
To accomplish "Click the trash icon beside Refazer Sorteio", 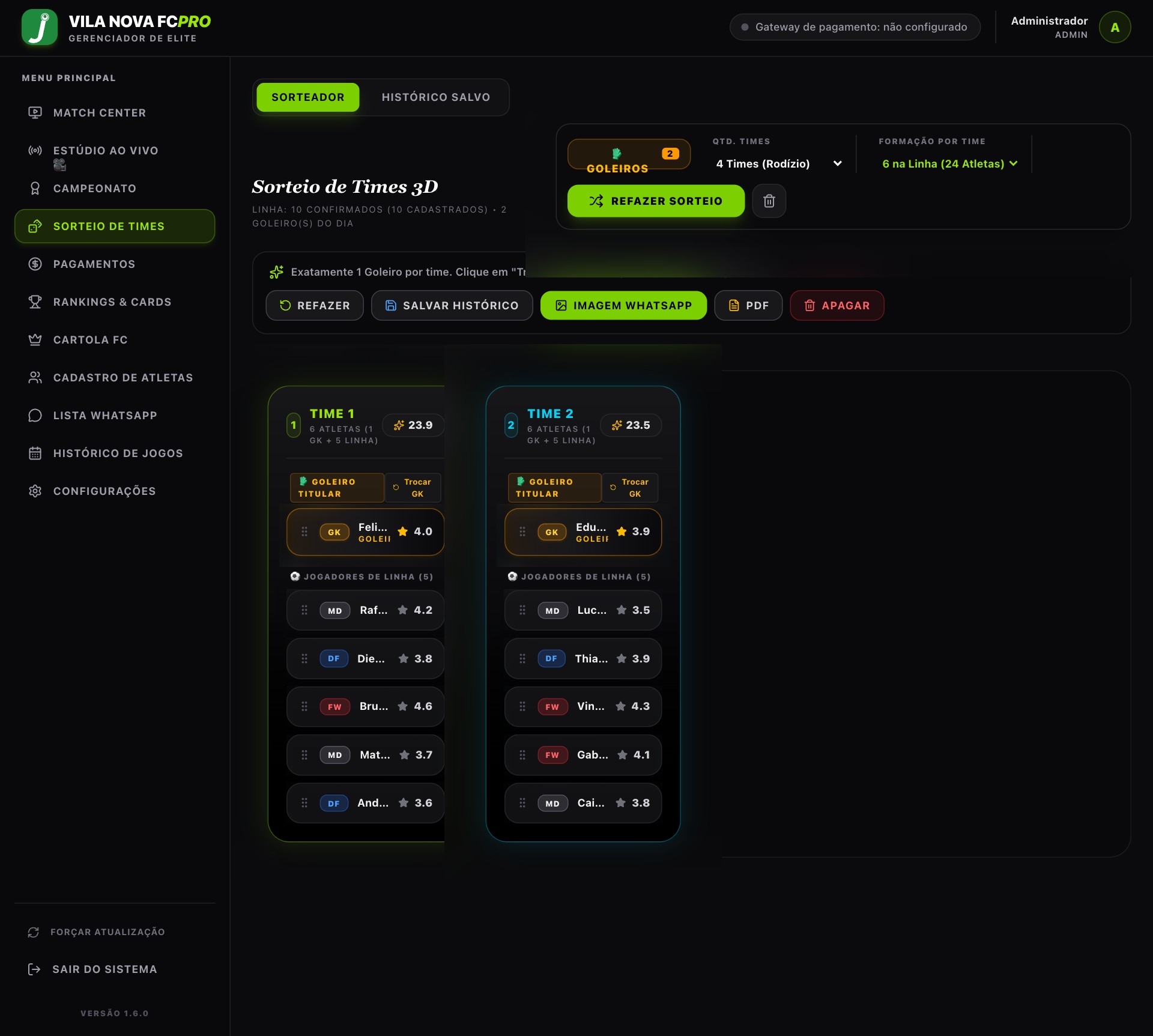I will click(x=769, y=201).
